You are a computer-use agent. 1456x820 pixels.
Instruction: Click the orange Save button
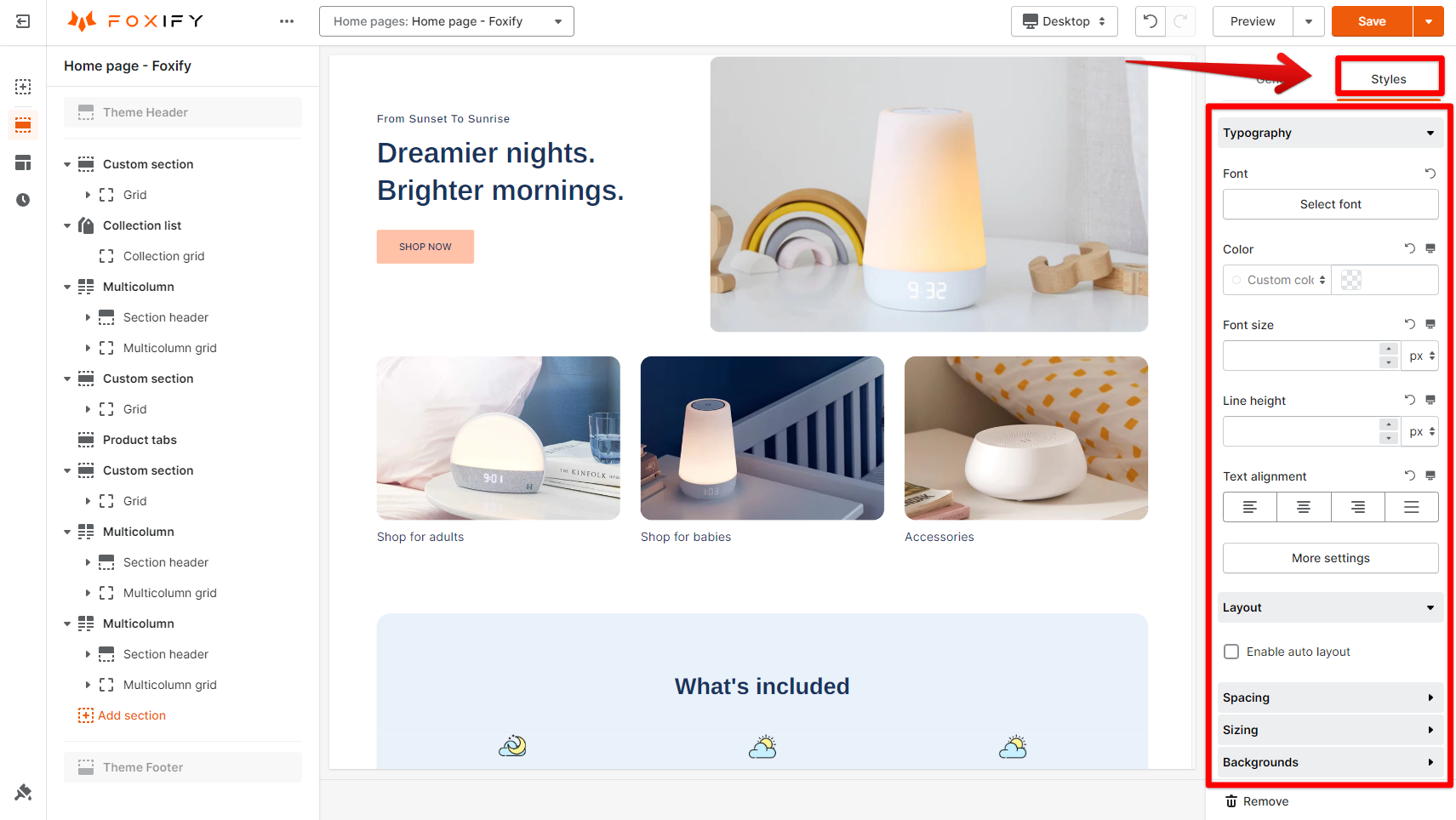(x=1372, y=21)
